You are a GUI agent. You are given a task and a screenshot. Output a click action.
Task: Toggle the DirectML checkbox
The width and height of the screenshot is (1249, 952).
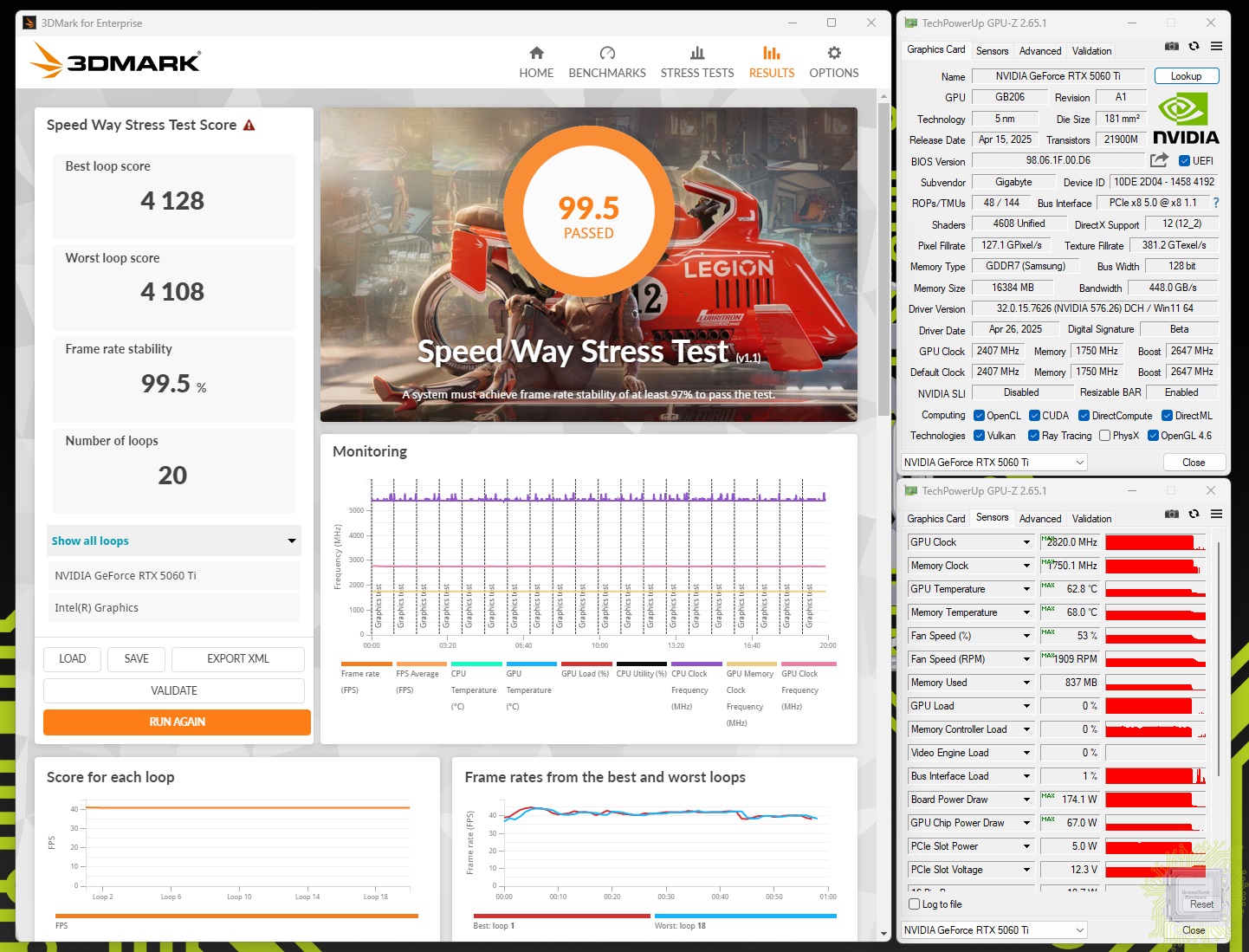(x=1167, y=416)
